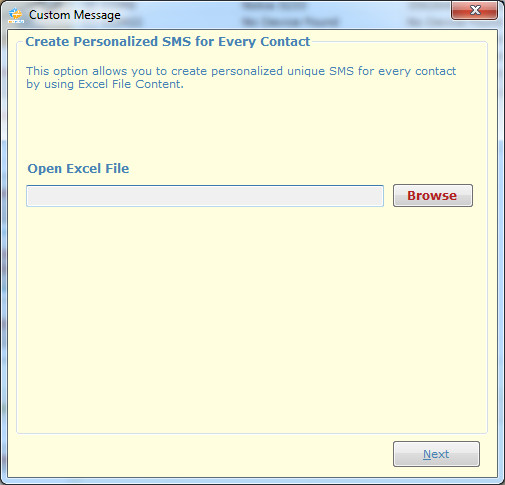Click the 'by using Excel File Content' line
This screenshot has width=505, height=485.
[105, 84]
